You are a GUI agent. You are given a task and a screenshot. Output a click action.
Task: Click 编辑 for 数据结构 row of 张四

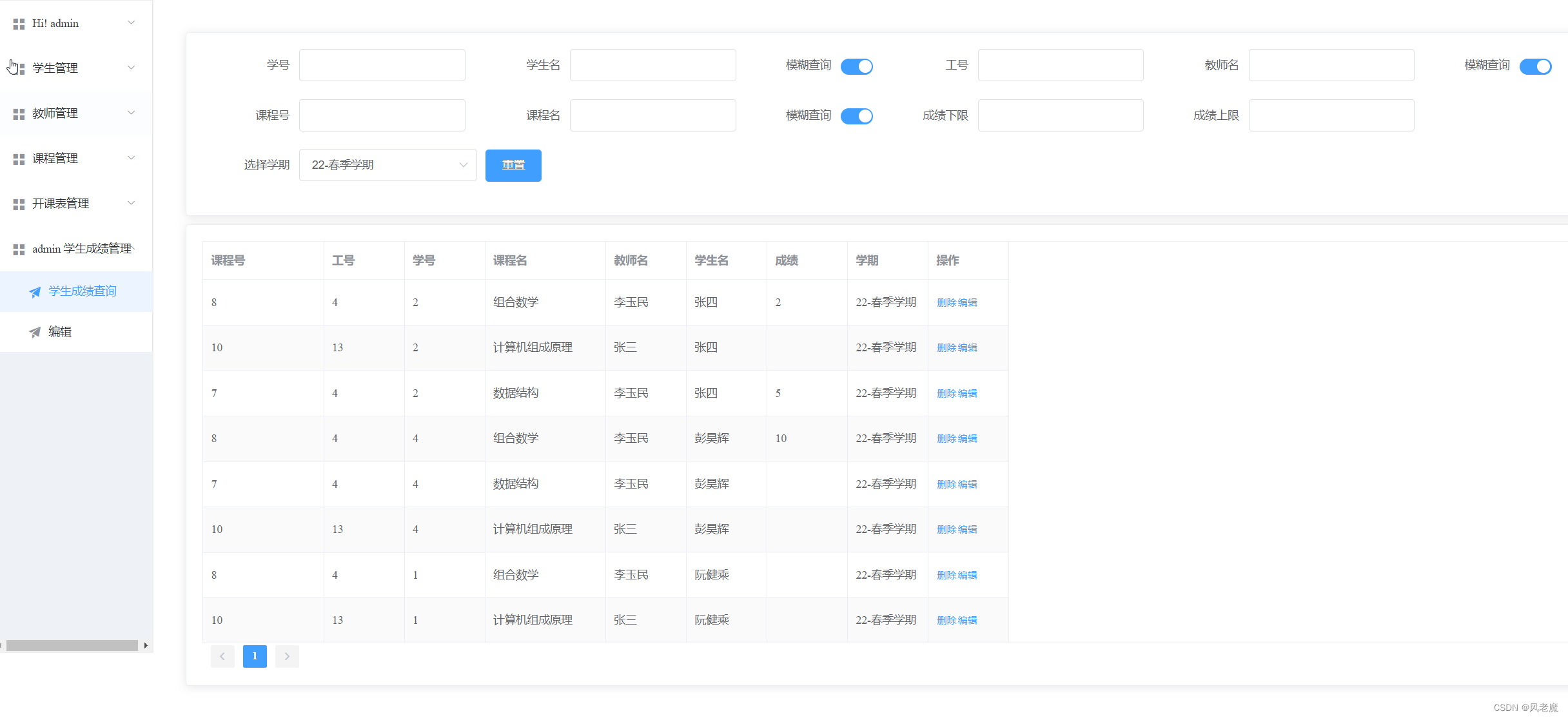click(968, 394)
